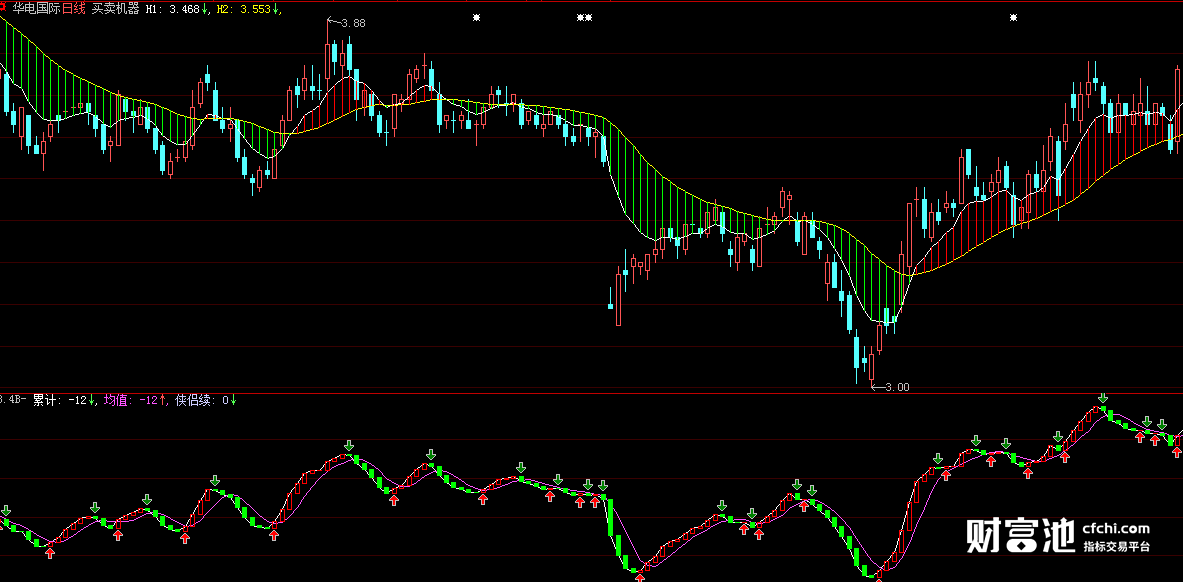
Task: Click the first white star marker at top
Action: (x=476, y=17)
